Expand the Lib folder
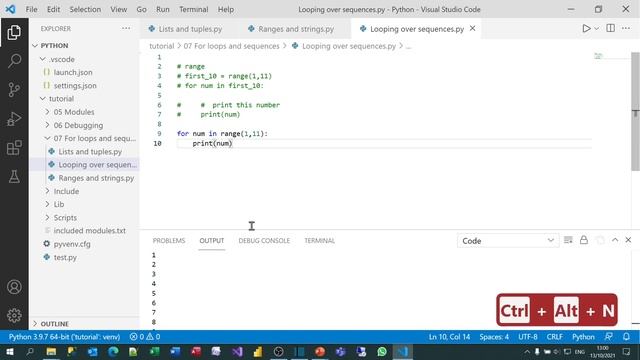640x360 pixels. coord(85,204)
